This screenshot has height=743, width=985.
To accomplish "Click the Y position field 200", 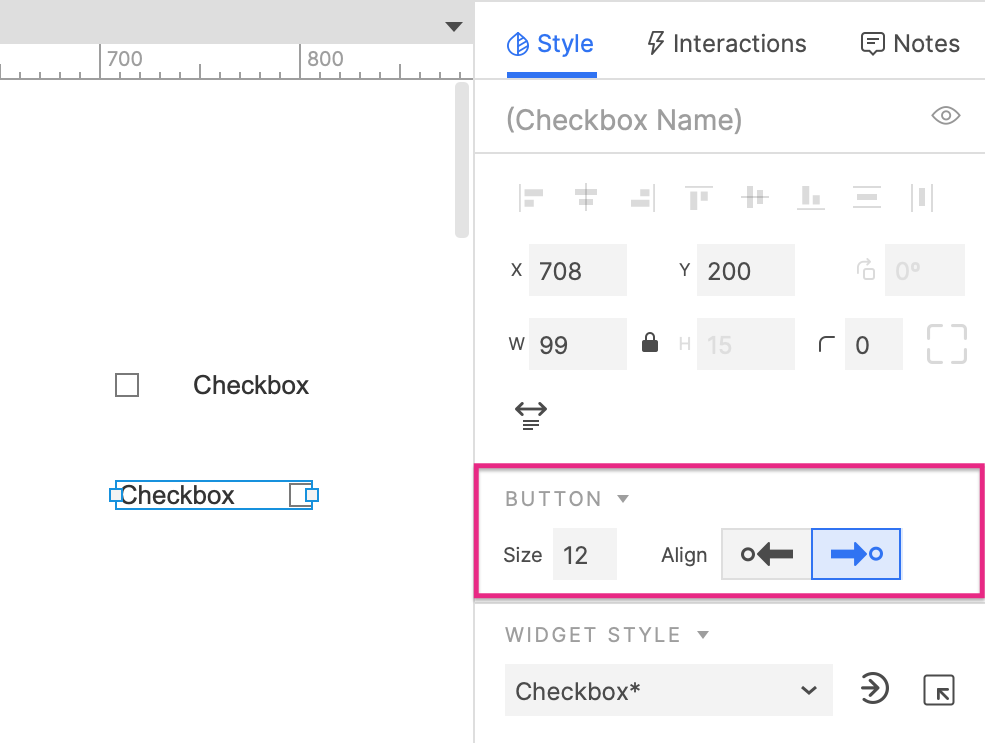I will tap(745, 270).
